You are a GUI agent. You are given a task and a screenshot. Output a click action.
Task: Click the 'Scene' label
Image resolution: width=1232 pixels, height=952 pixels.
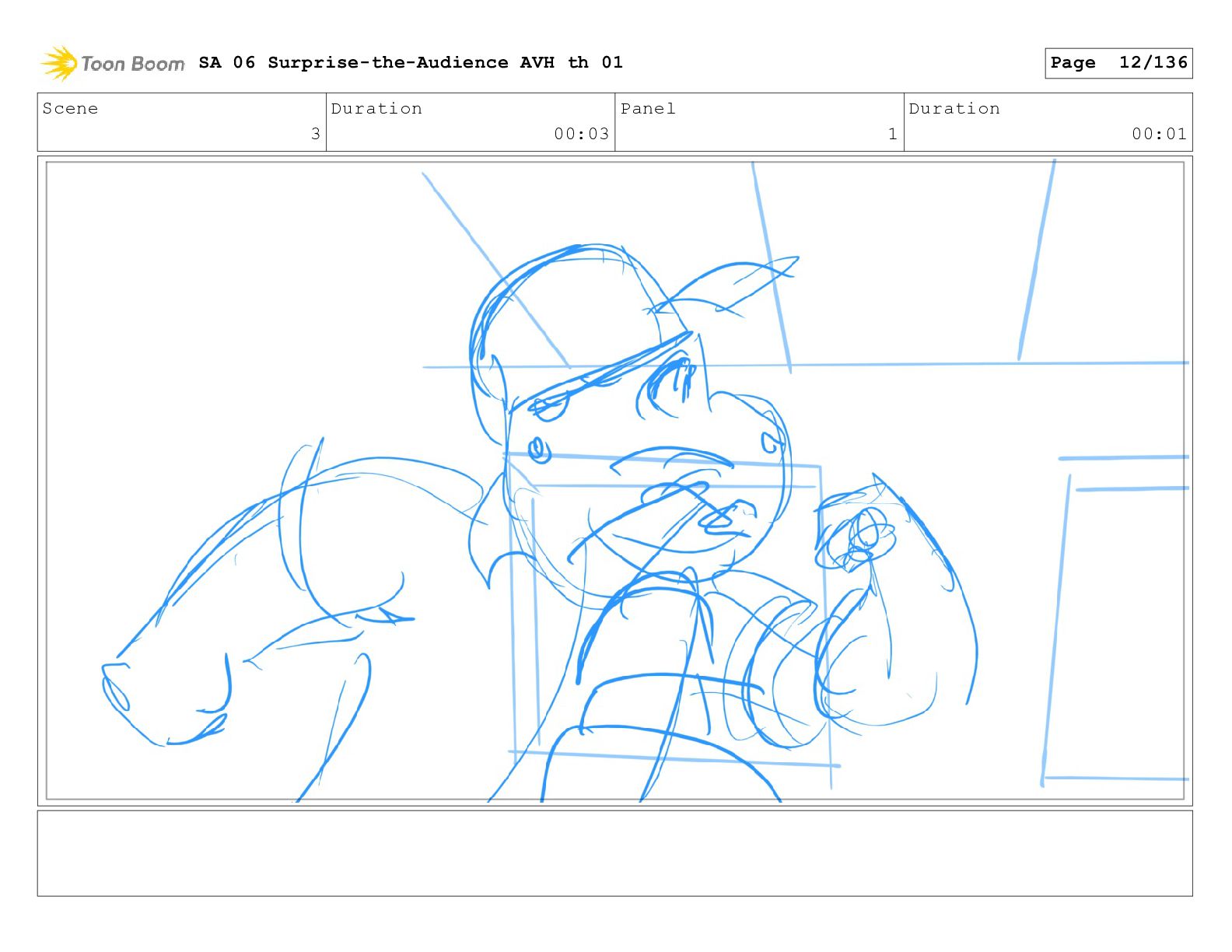tap(70, 109)
